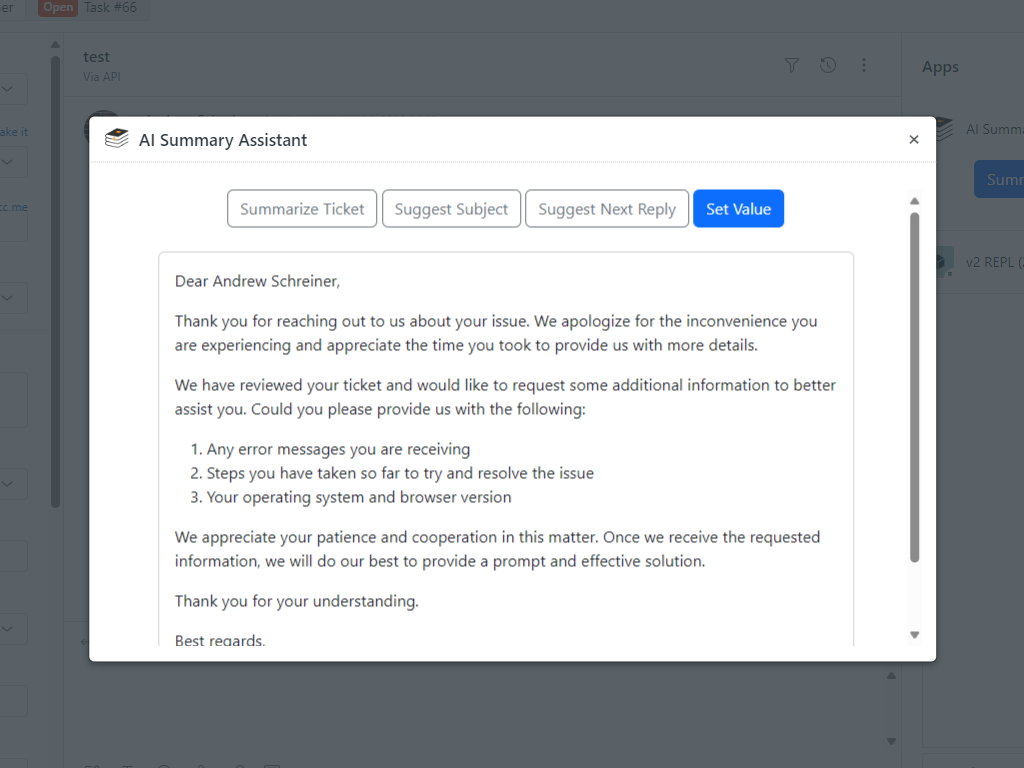Click the scroll-down arrow in the dialog
Image resolution: width=1024 pixels, height=768 pixels.
[x=914, y=635]
